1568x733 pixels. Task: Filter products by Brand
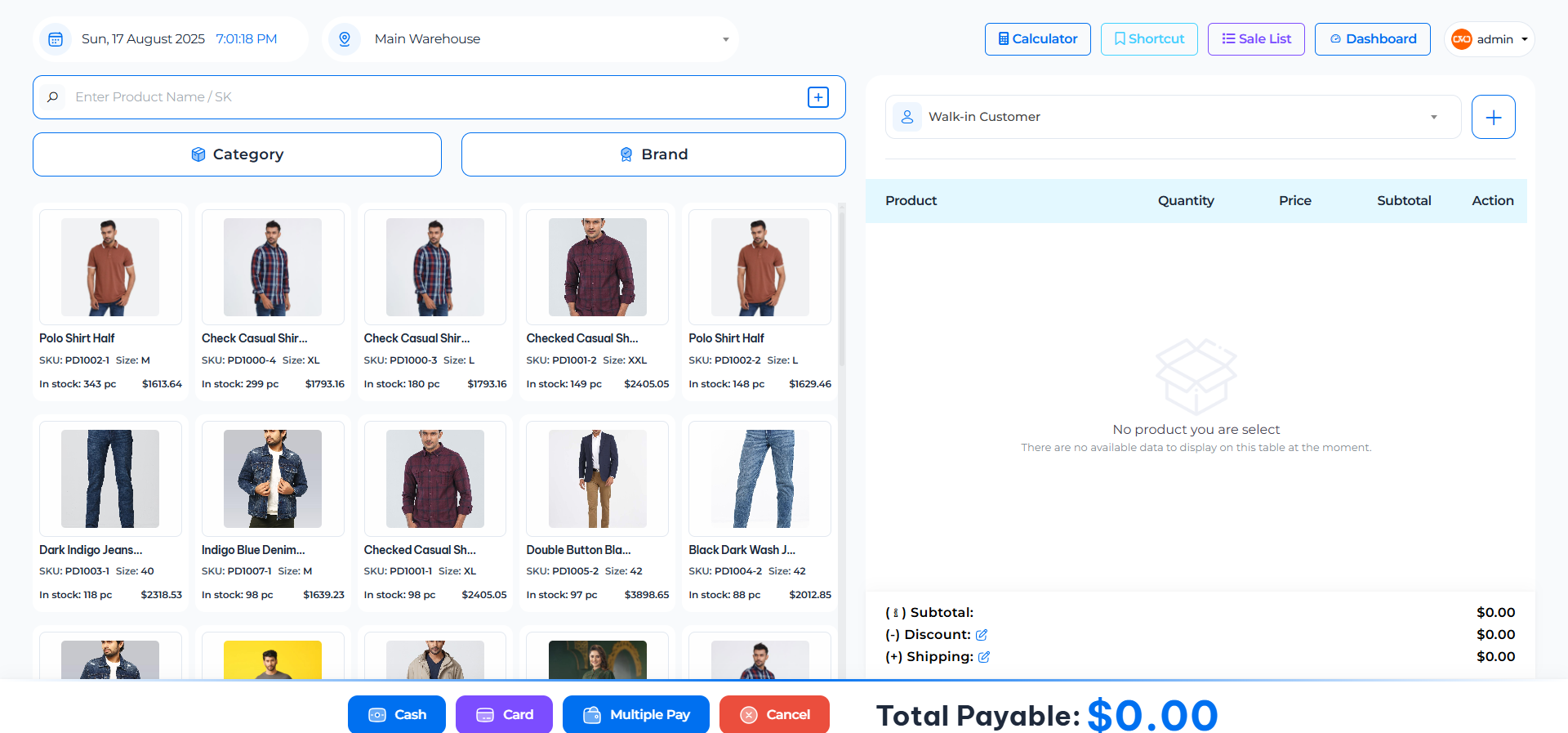point(653,154)
